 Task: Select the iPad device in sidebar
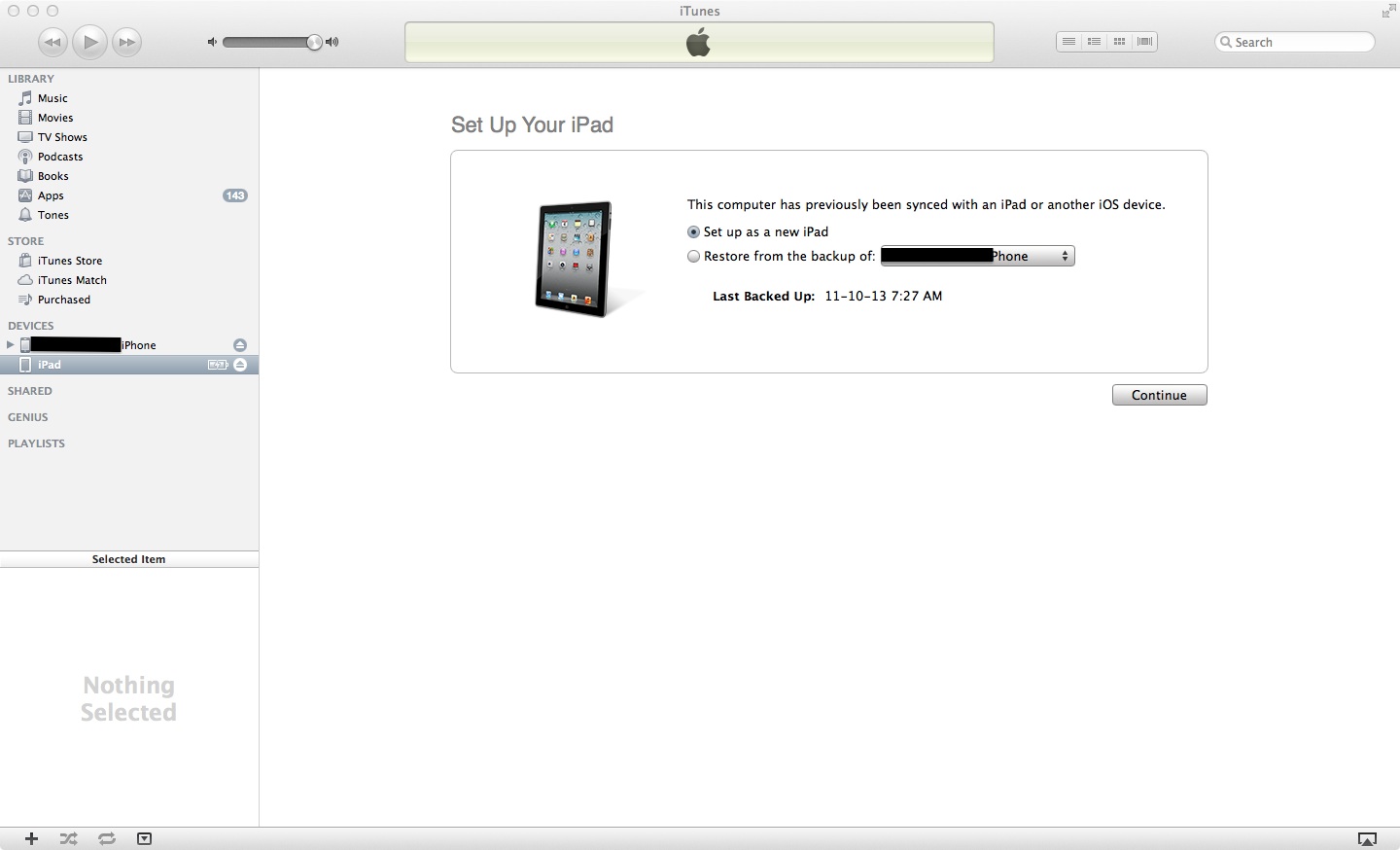(x=129, y=365)
